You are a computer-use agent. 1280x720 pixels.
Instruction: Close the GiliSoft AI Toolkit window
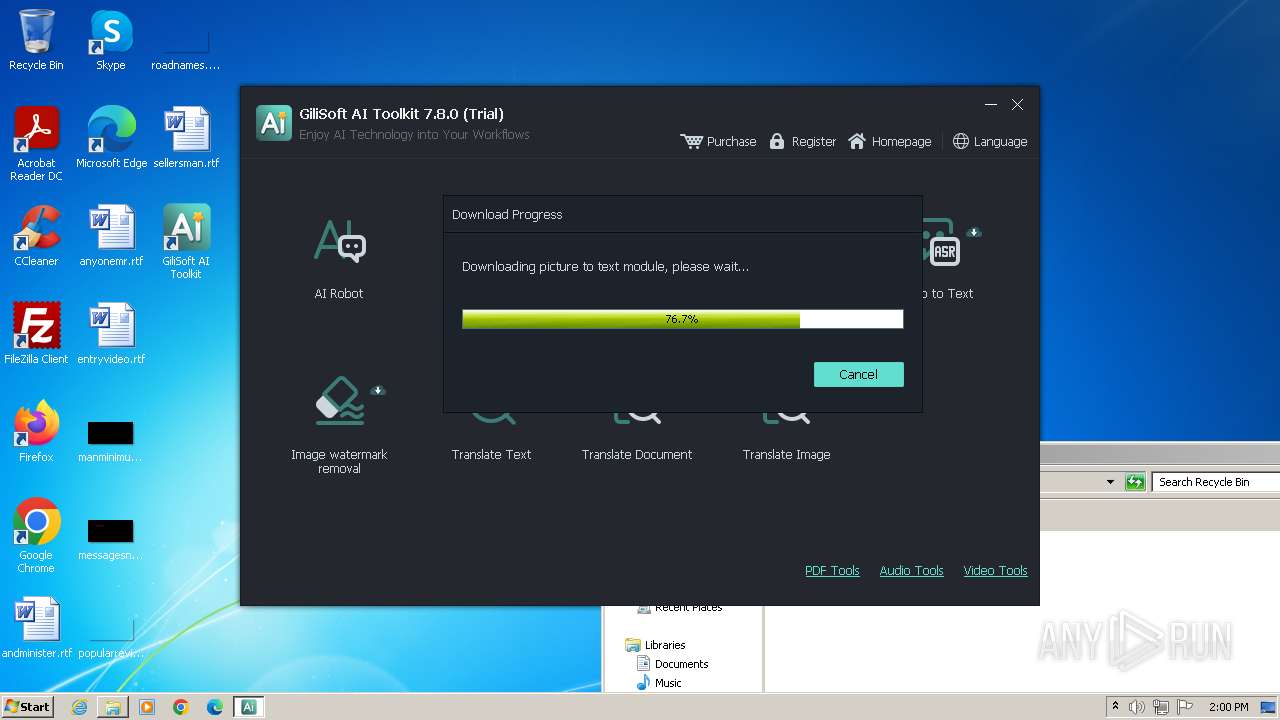1017,105
